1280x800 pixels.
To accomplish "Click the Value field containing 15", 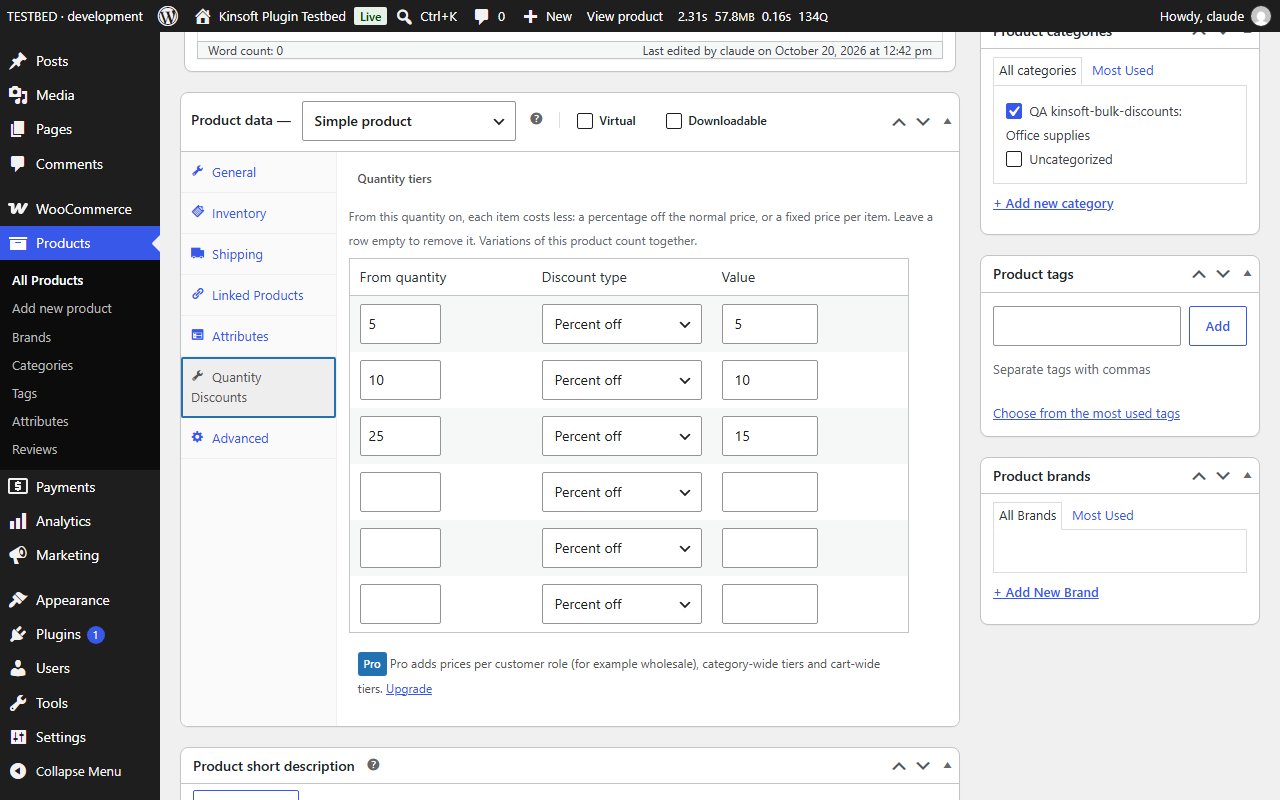I will (x=770, y=436).
